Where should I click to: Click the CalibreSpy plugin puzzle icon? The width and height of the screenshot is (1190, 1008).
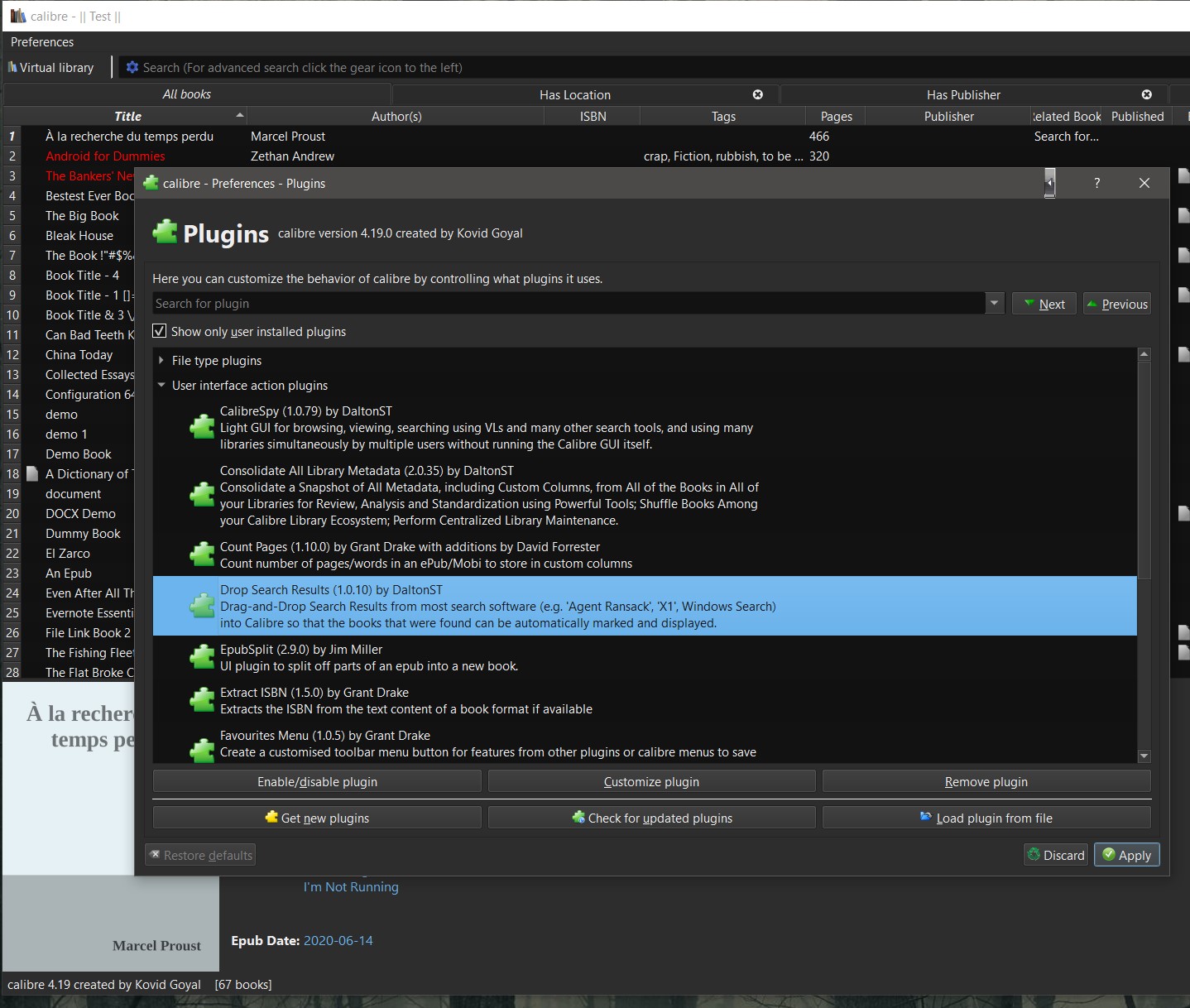(202, 427)
